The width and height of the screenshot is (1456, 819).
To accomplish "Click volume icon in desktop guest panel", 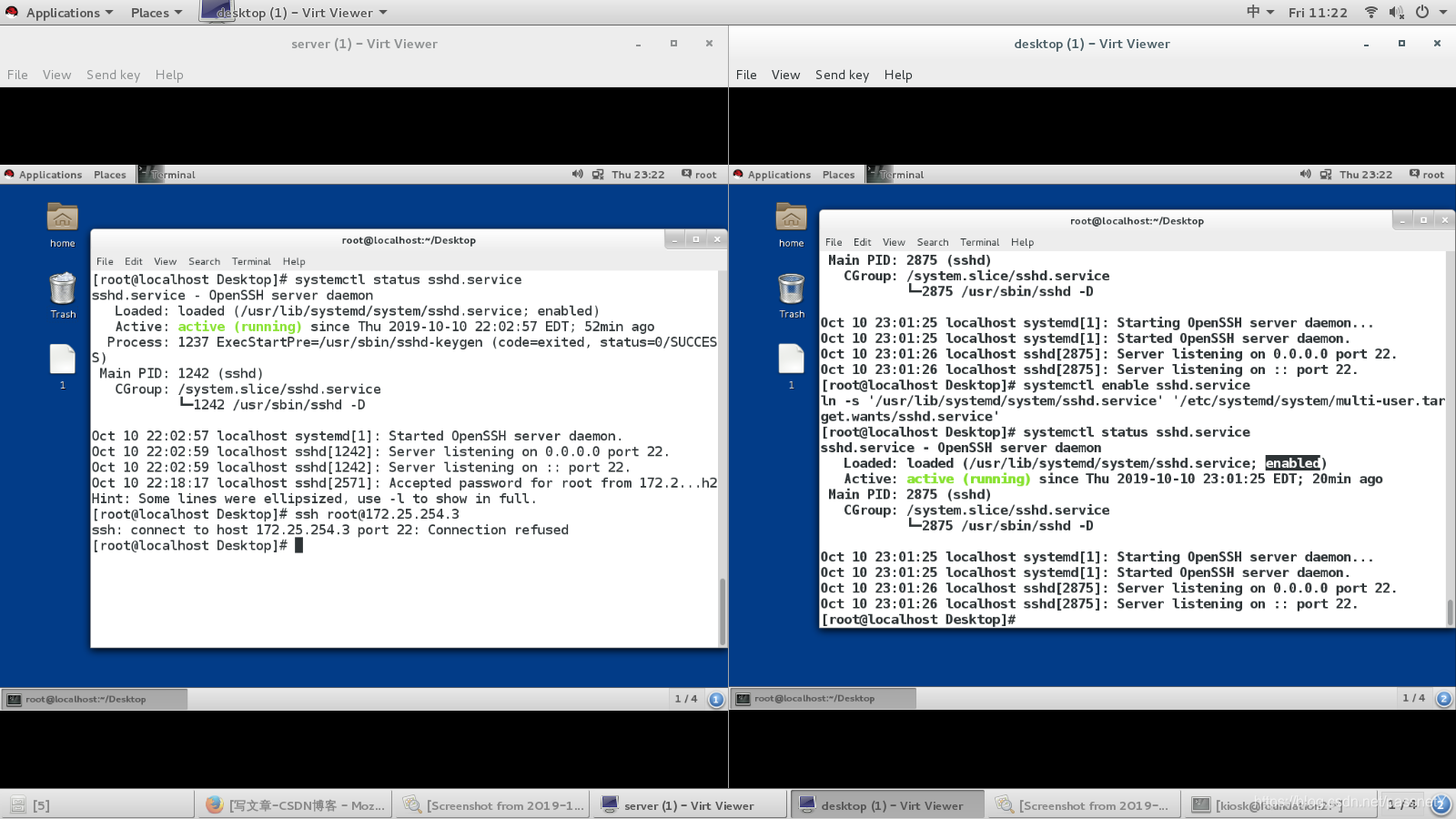I will click(1305, 174).
